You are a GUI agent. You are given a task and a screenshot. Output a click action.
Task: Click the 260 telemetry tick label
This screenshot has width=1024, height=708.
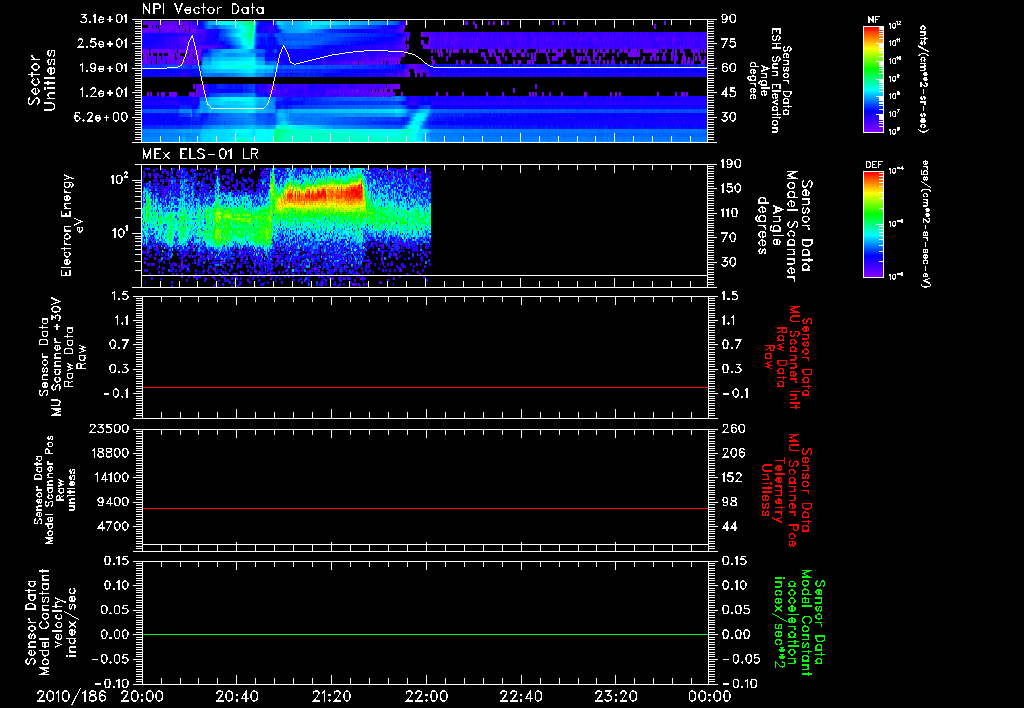click(x=732, y=428)
